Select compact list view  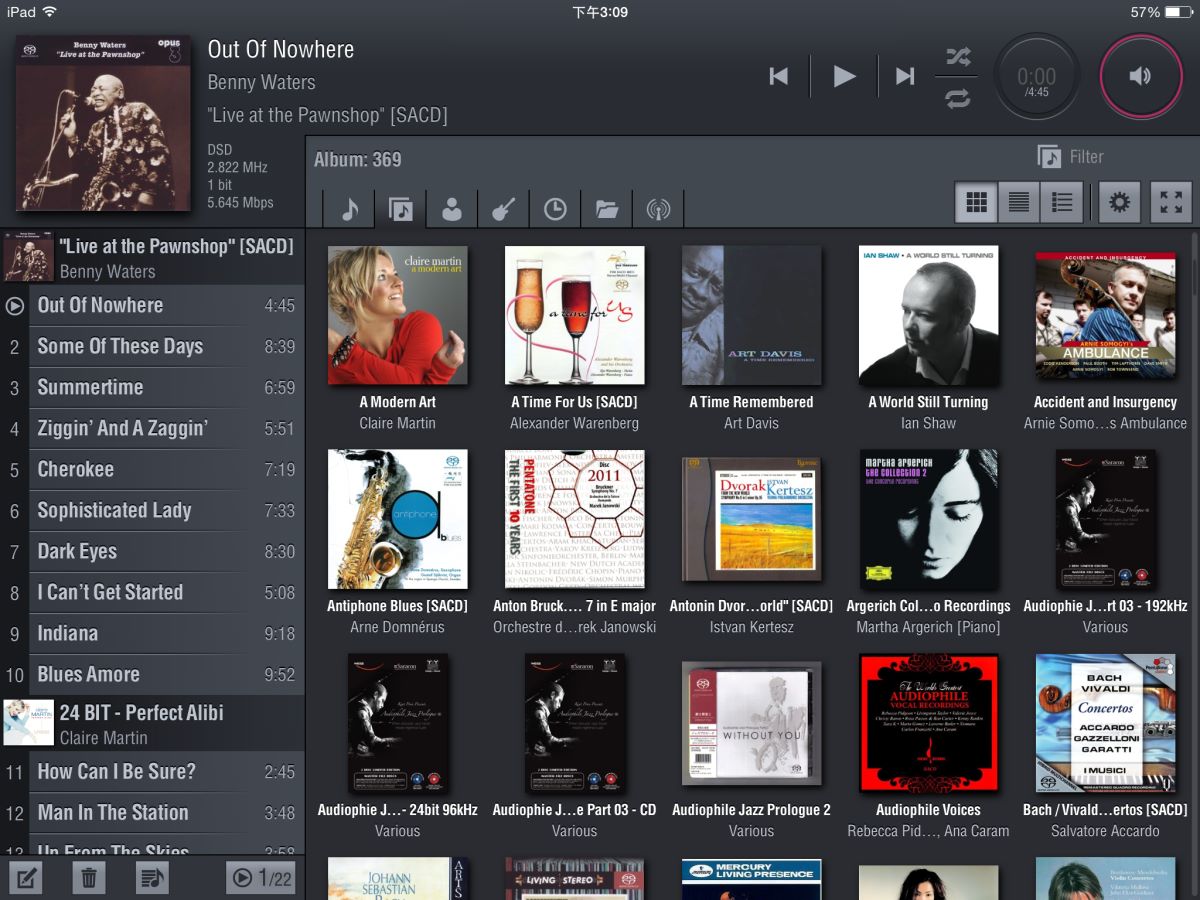1019,203
